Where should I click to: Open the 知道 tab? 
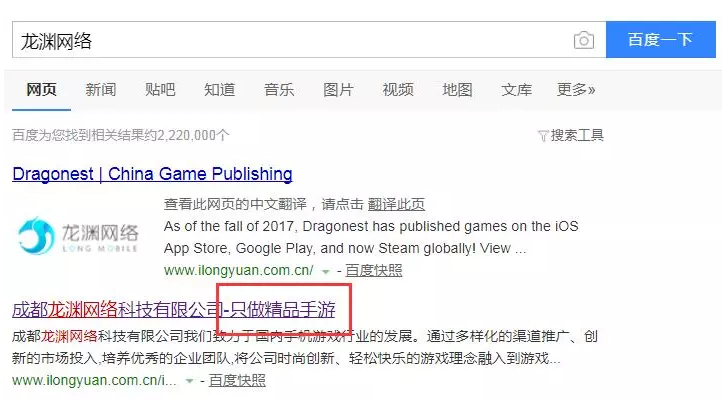[219, 89]
